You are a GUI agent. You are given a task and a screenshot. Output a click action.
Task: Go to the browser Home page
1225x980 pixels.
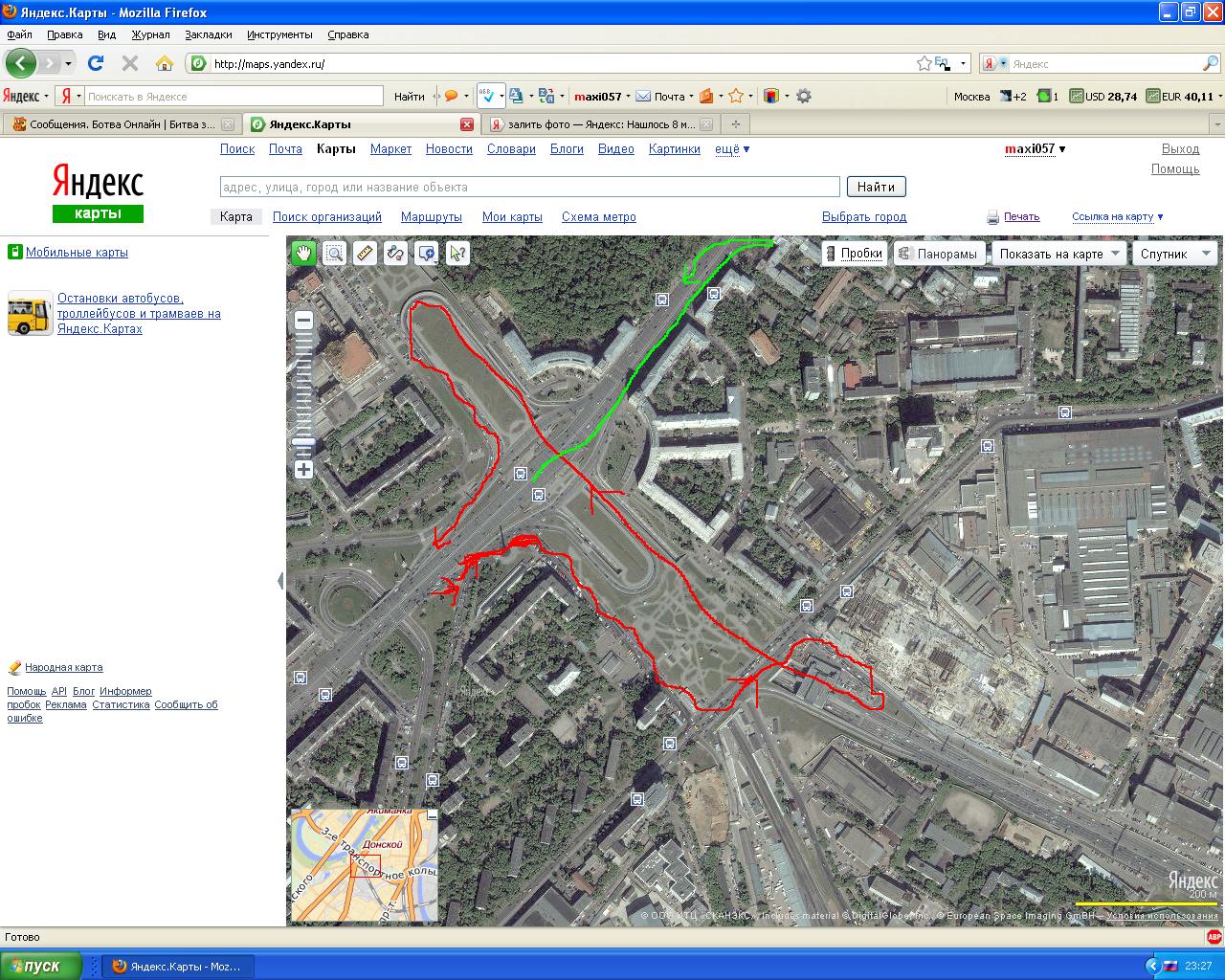coord(165,63)
